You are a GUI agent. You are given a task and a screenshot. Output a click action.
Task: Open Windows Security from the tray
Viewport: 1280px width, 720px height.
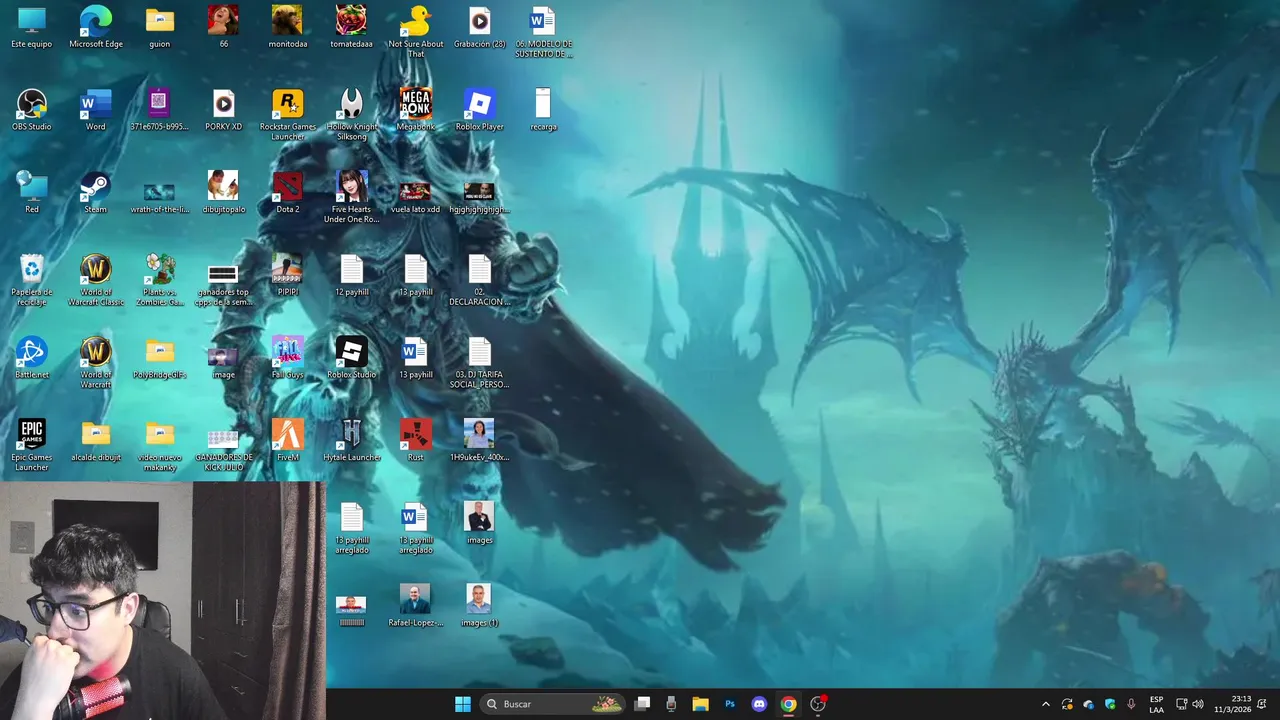pyautogui.click(x=1110, y=704)
